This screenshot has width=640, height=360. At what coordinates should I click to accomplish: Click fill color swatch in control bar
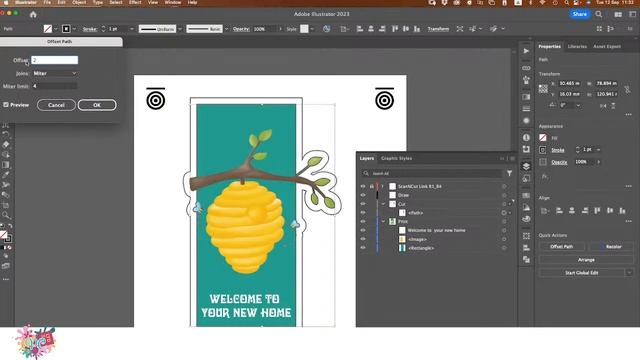click(48, 29)
